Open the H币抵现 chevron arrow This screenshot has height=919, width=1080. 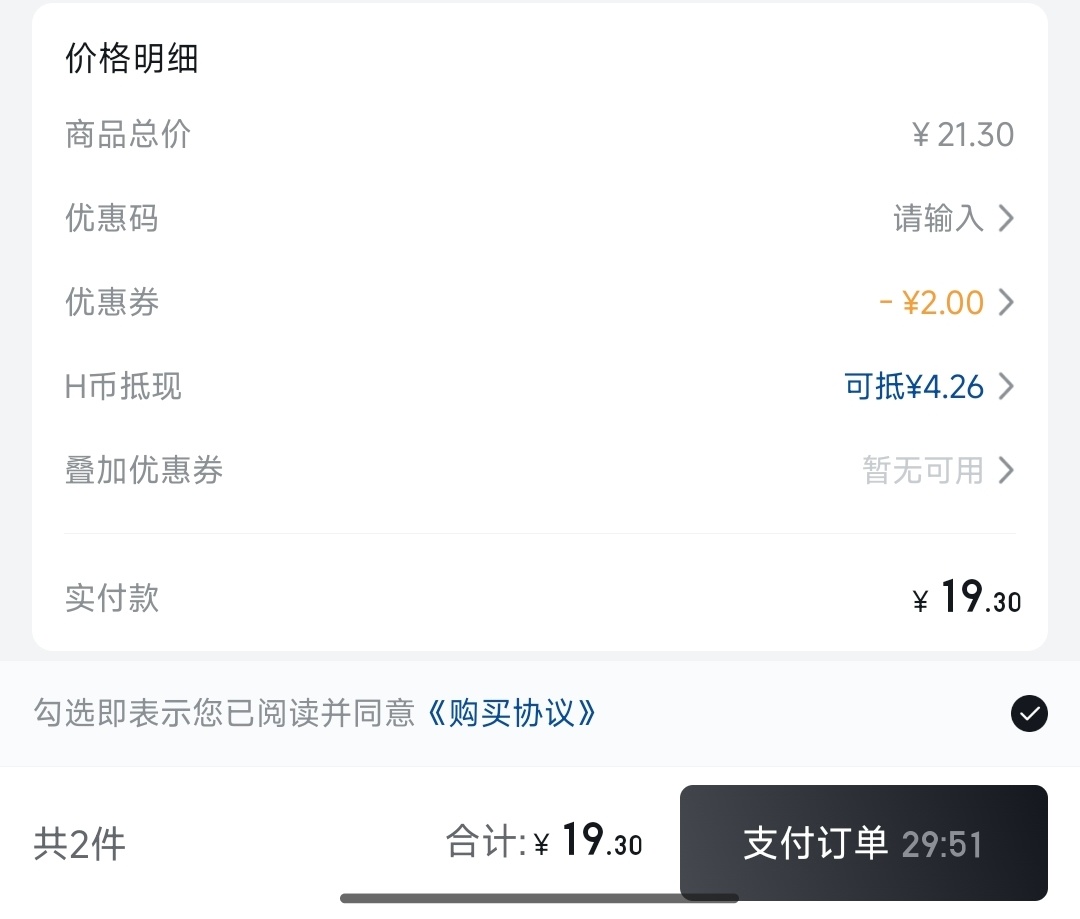[x=1006, y=386]
